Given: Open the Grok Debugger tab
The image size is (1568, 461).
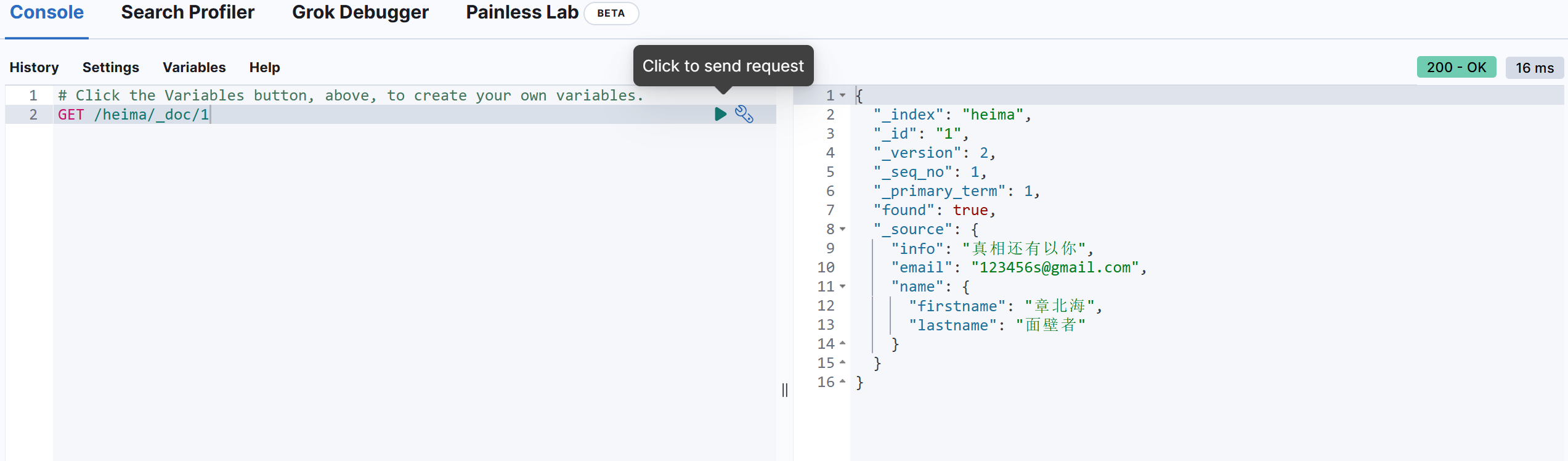Looking at the screenshot, I should click(360, 12).
